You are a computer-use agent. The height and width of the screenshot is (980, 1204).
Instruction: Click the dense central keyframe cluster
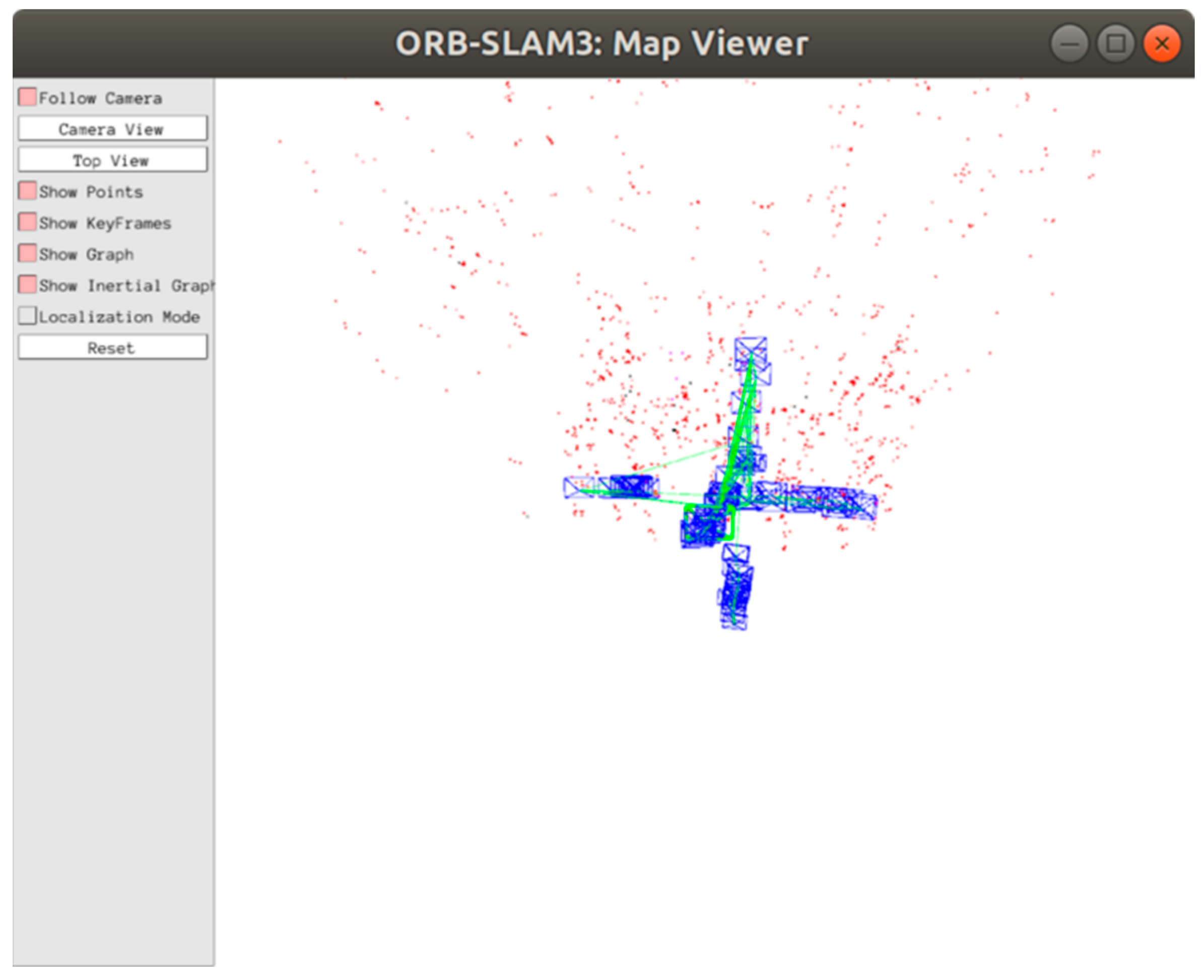pyautogui.click(x=703, y=526)
